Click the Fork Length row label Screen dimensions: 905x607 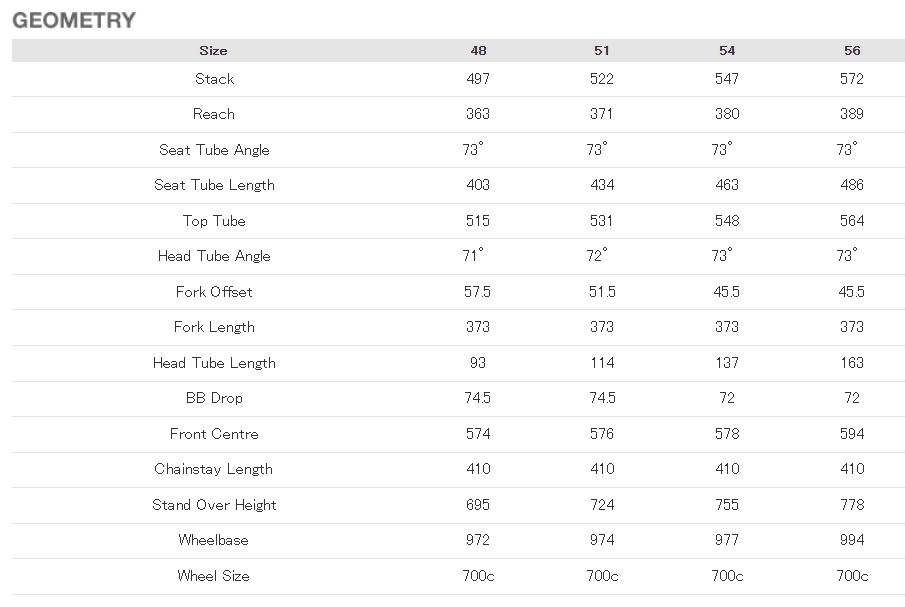214,327
